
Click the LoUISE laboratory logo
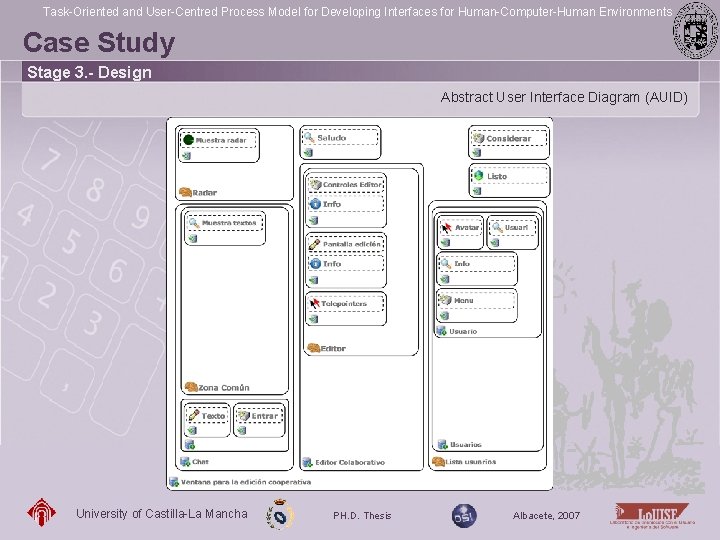[x=652, y=516]
